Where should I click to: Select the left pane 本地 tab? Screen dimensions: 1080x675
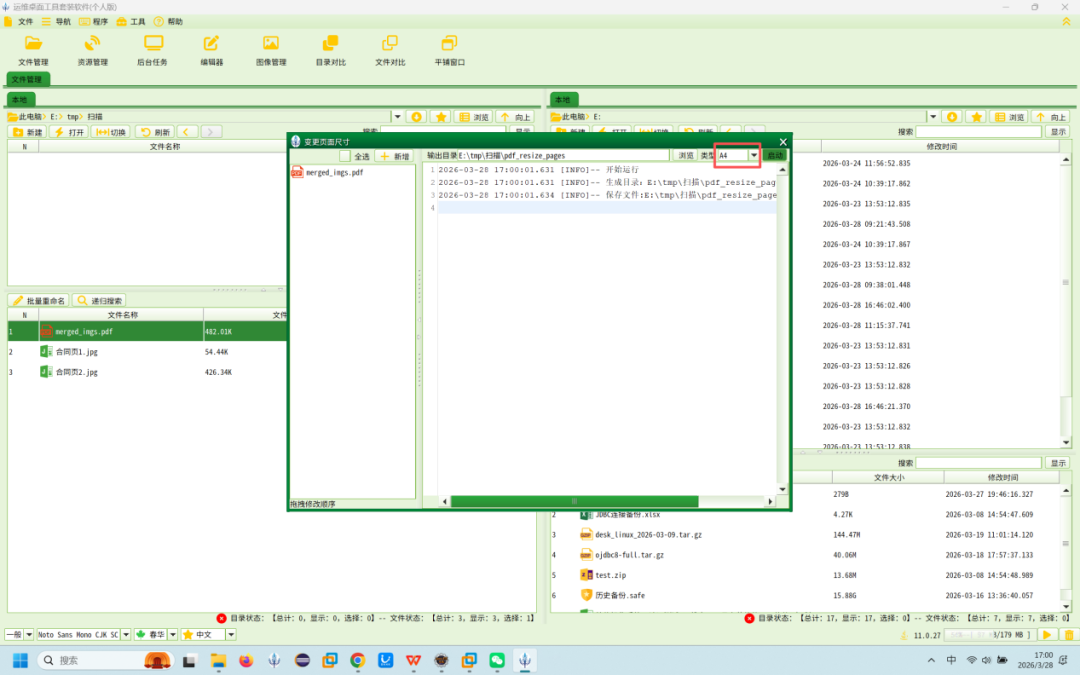click(21, 100)
